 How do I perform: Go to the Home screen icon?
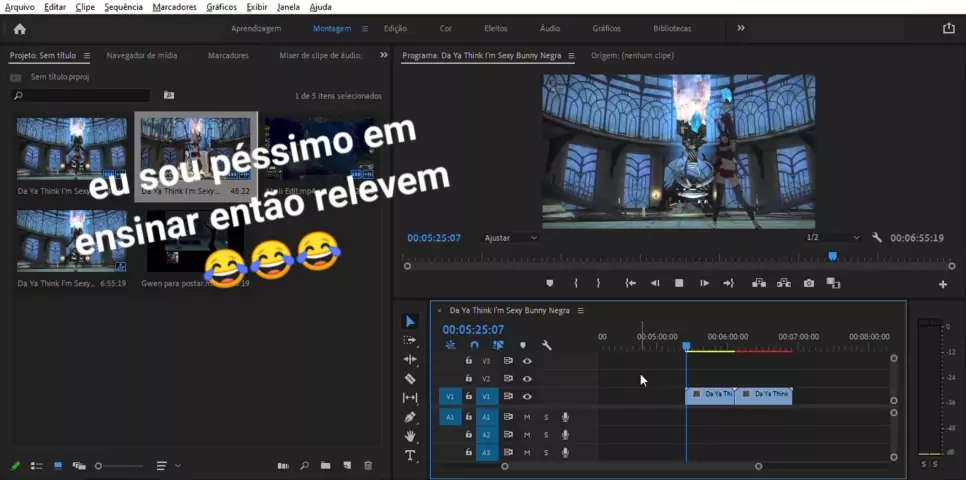coord(20,29)
